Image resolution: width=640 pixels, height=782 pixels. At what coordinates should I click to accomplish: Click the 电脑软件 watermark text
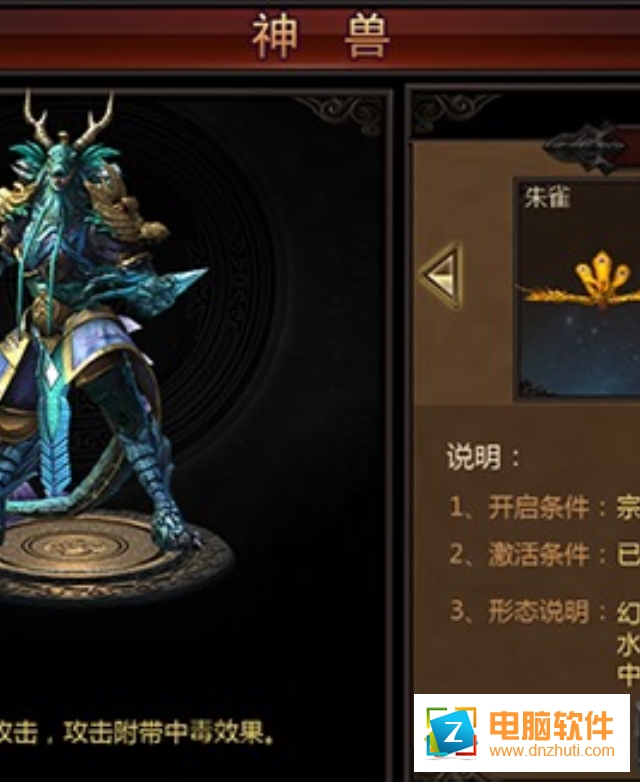[551, 726]
